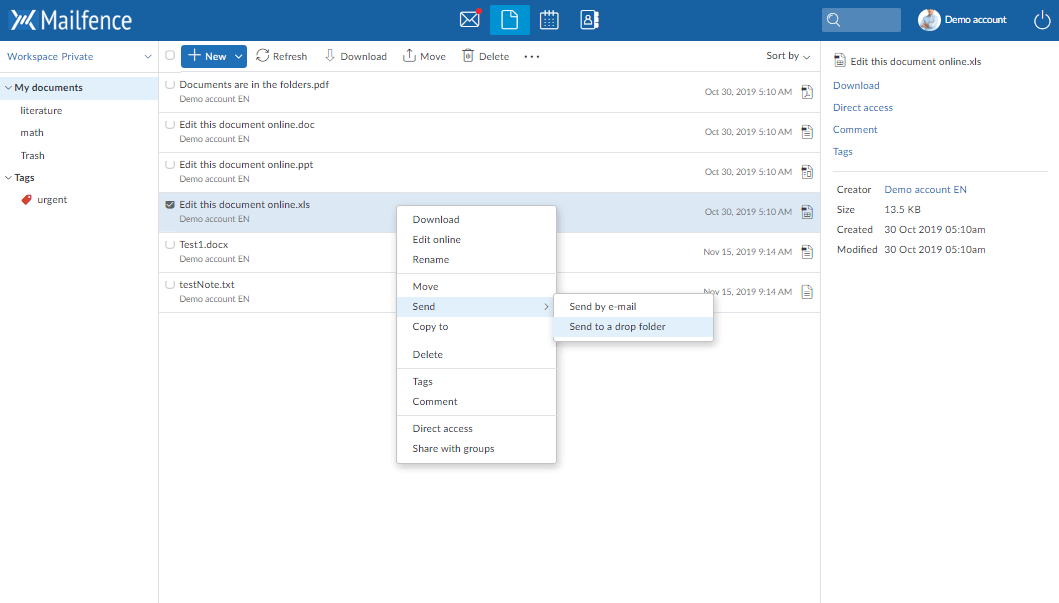Toggle the select-all checkbox in toolbar
The width and height of the screenshot is (1059, 603).
170,56
